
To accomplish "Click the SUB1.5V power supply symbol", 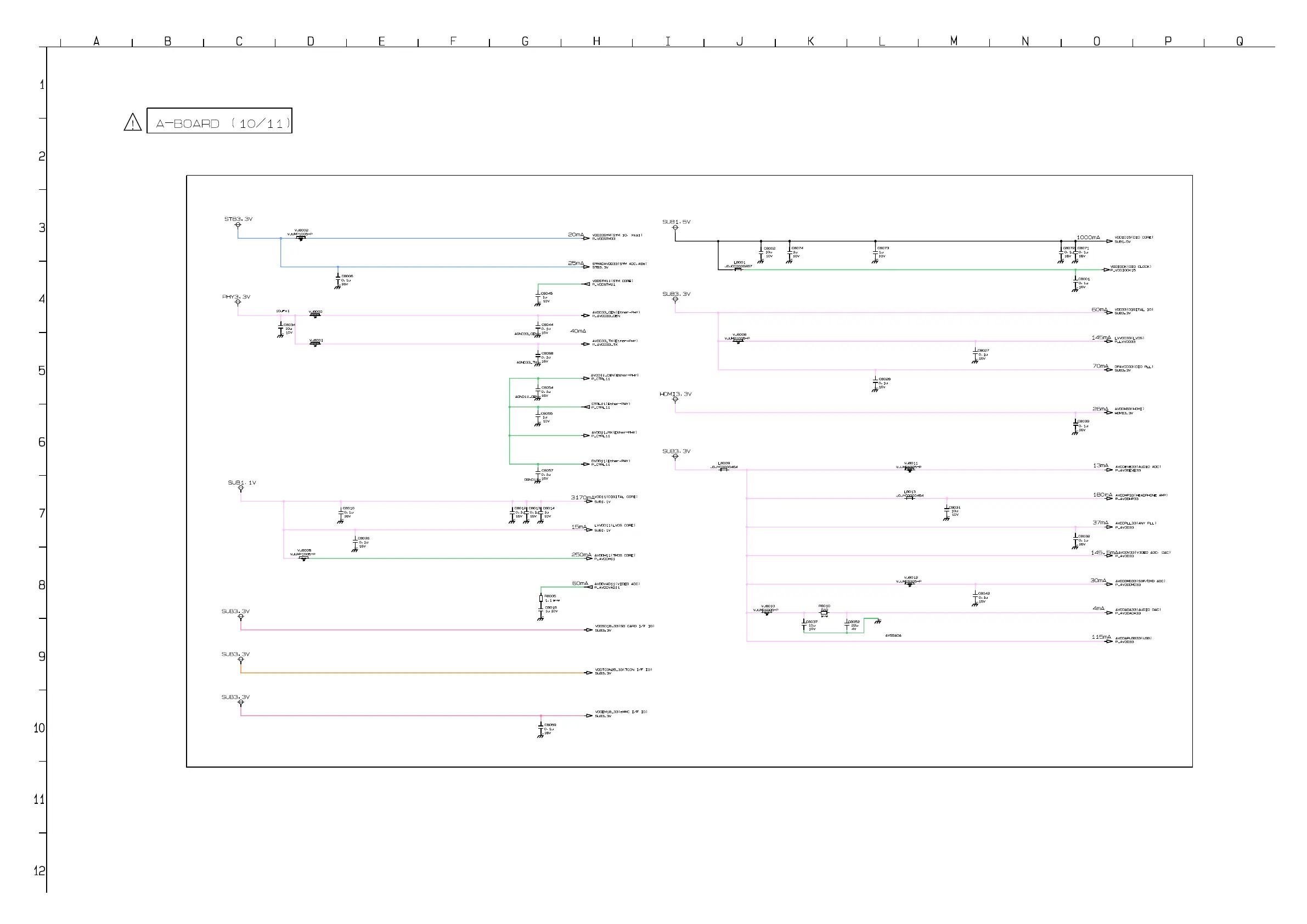I will coord(675,228).
